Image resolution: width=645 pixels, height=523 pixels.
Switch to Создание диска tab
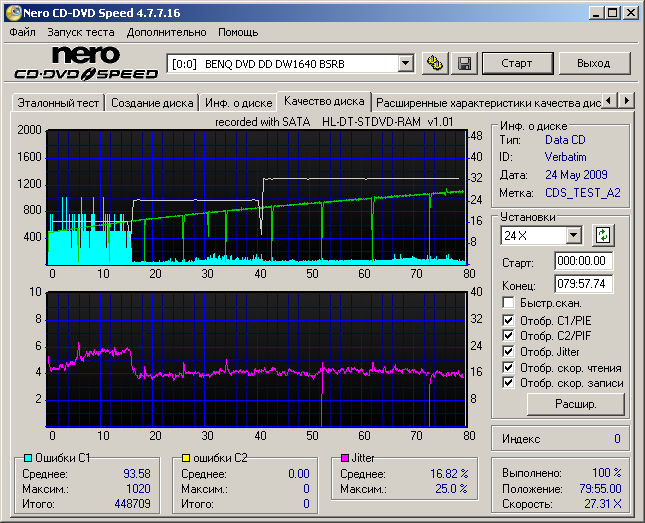pyautogui.click(x=152, y=103)
